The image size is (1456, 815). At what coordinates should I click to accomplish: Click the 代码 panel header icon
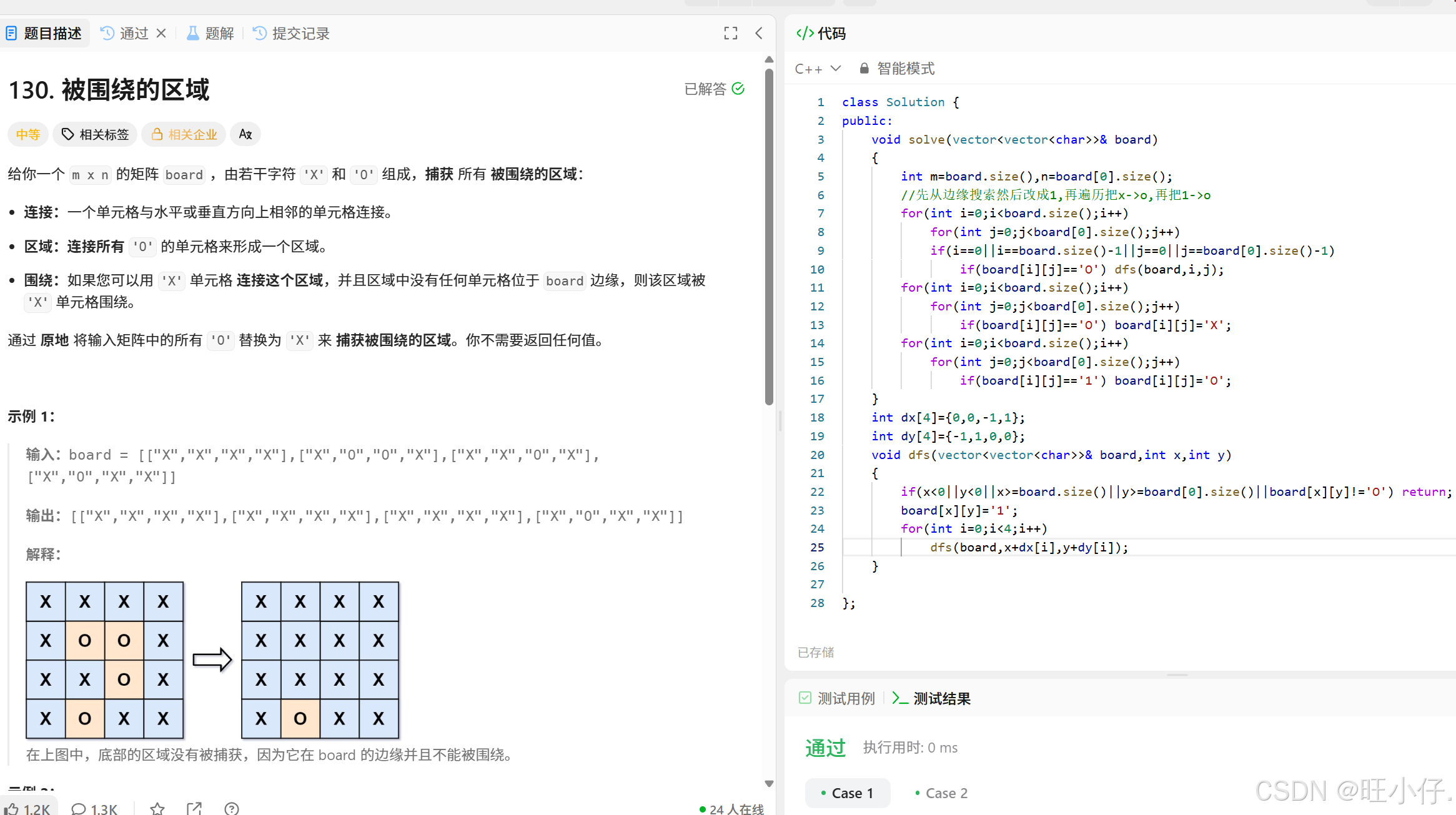click(805, 33)
